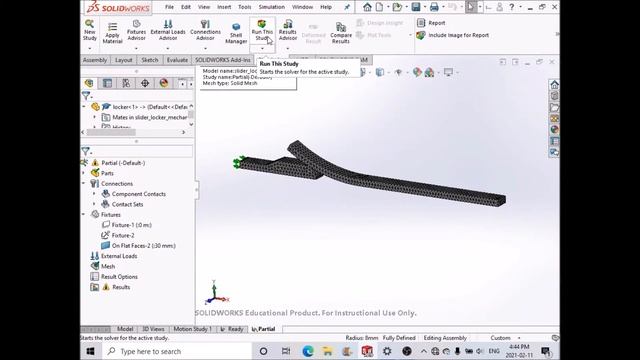Expand Contact Sets in the study tree

pos(94,204)
